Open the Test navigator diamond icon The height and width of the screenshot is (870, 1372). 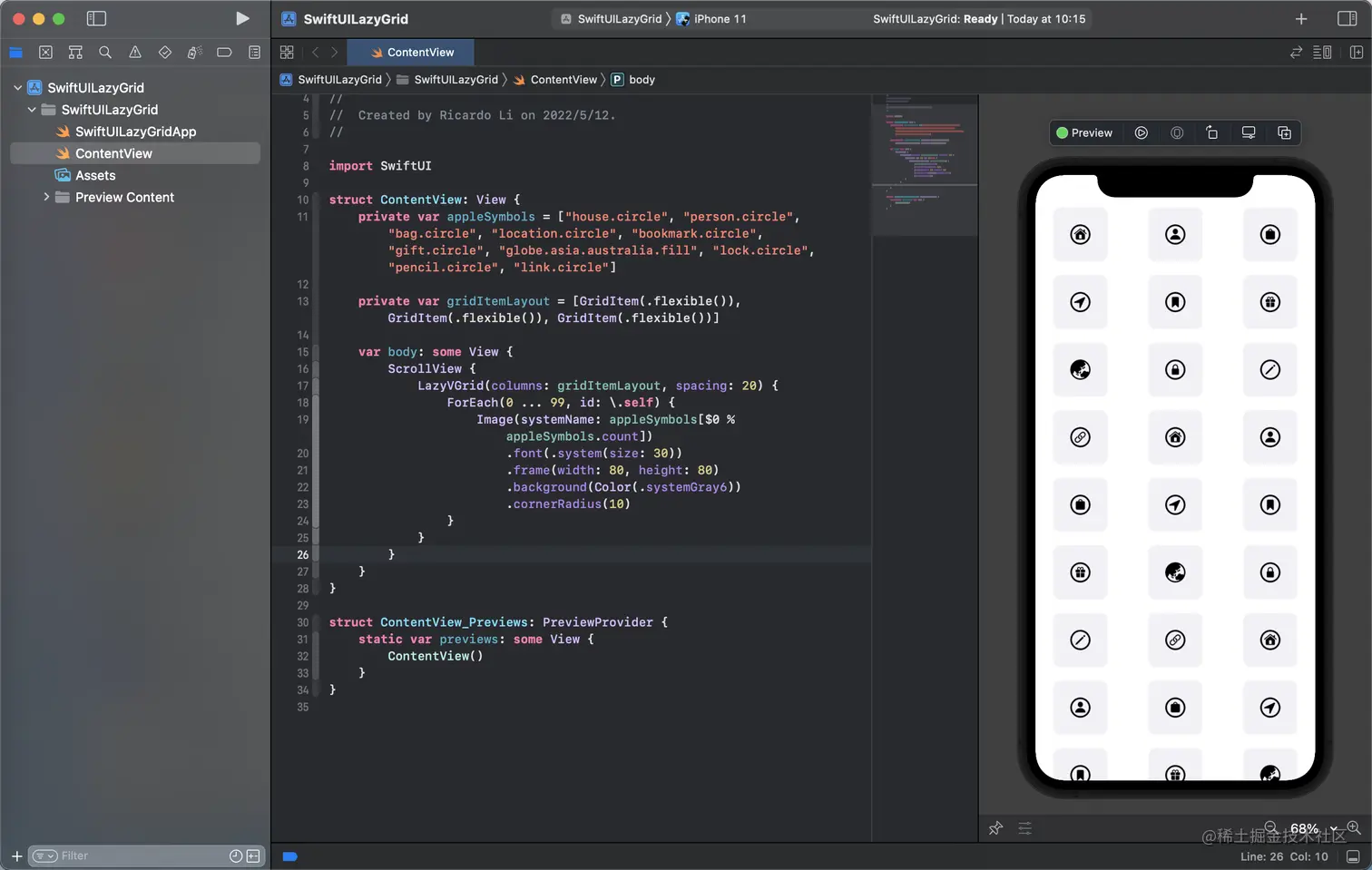click(x=164, y=53)
